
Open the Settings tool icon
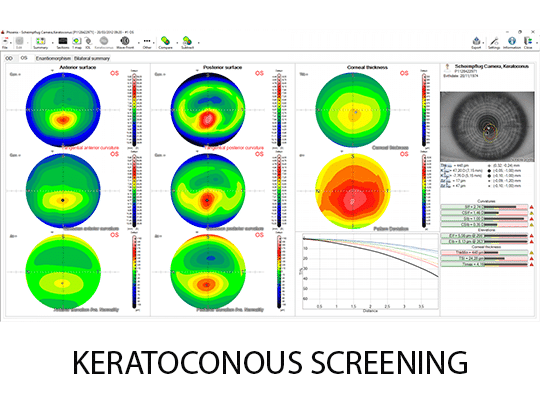494,43
